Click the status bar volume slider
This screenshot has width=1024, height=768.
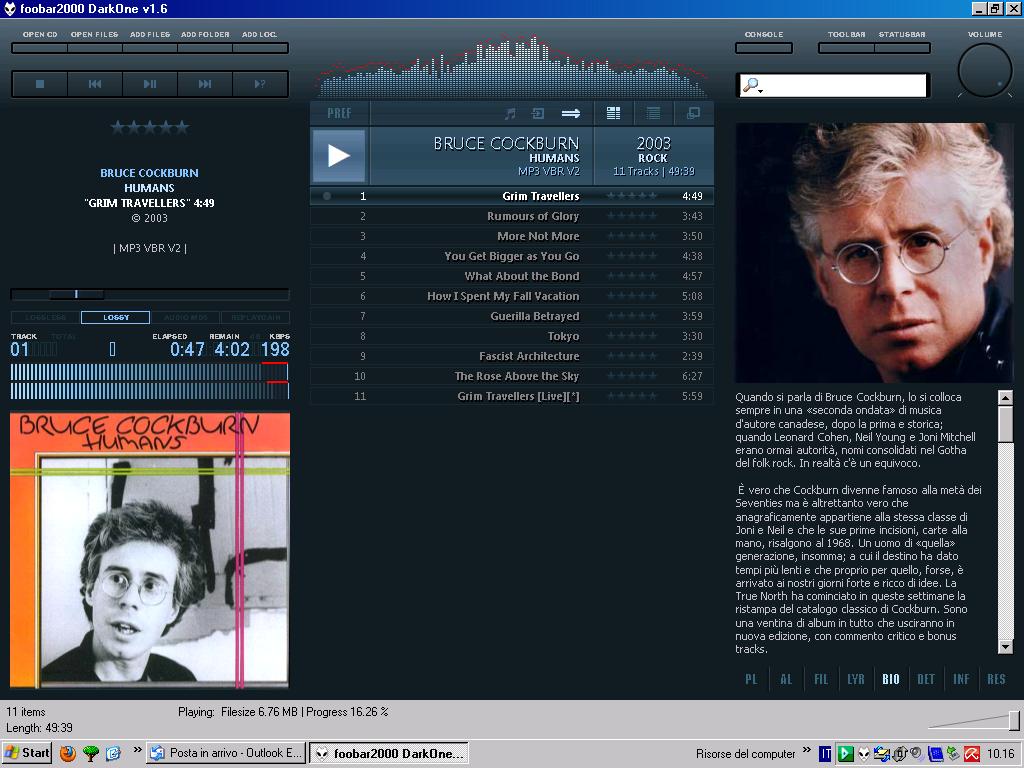[x=974, y=720]
